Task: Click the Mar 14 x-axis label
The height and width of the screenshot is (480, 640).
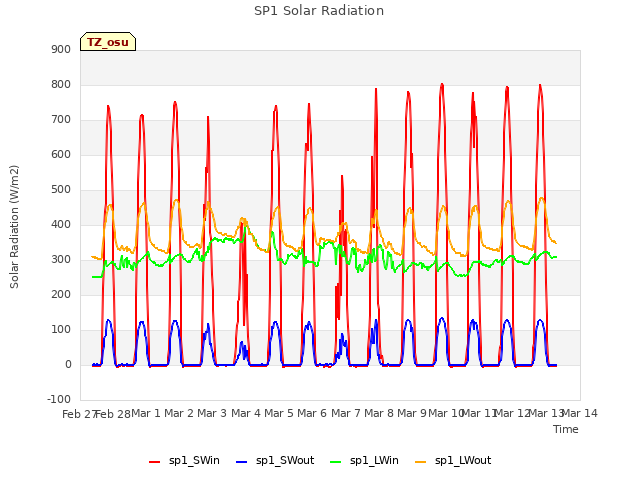Action: point(580,413)
